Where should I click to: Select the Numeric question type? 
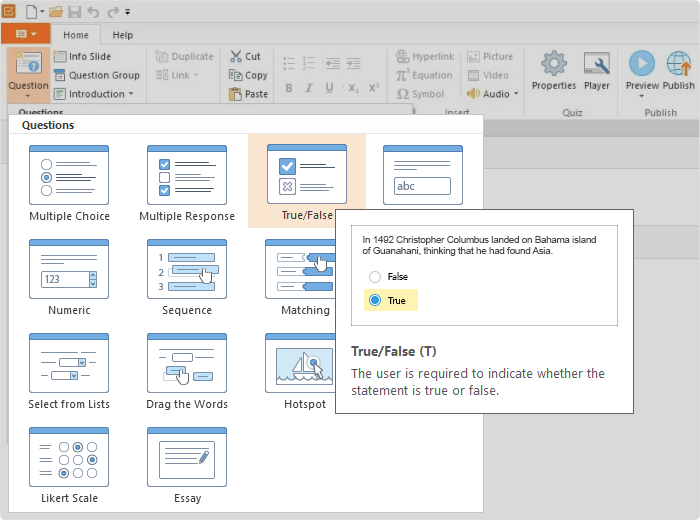[69, 278]
